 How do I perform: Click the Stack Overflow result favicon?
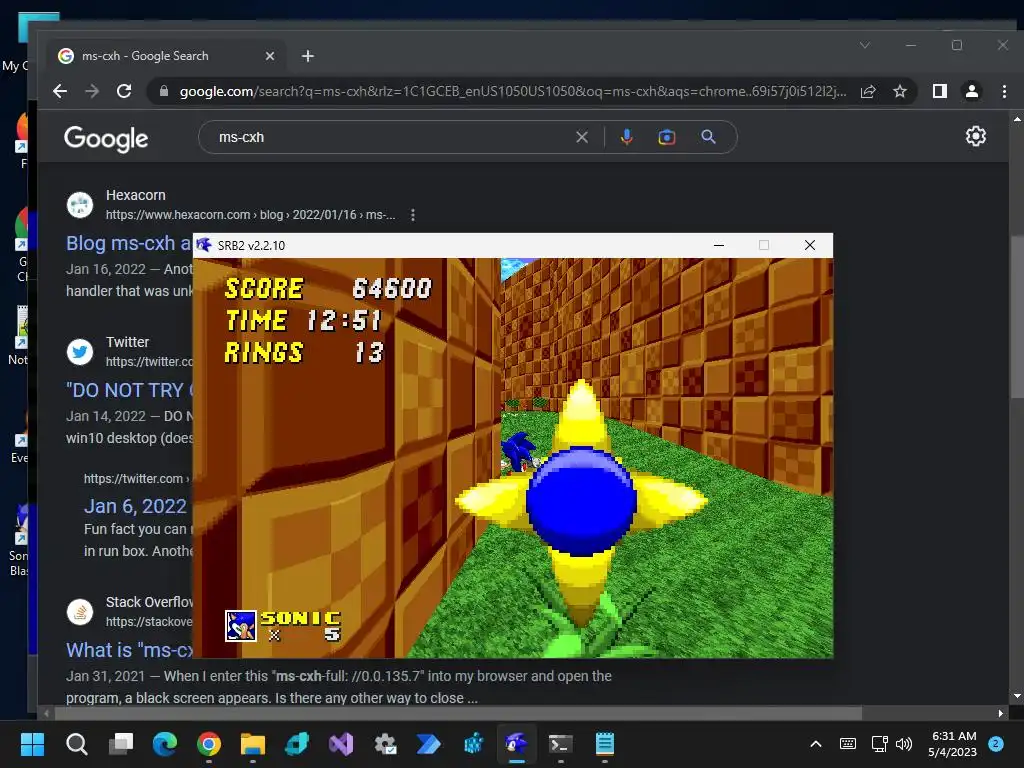tap(80, 612)
